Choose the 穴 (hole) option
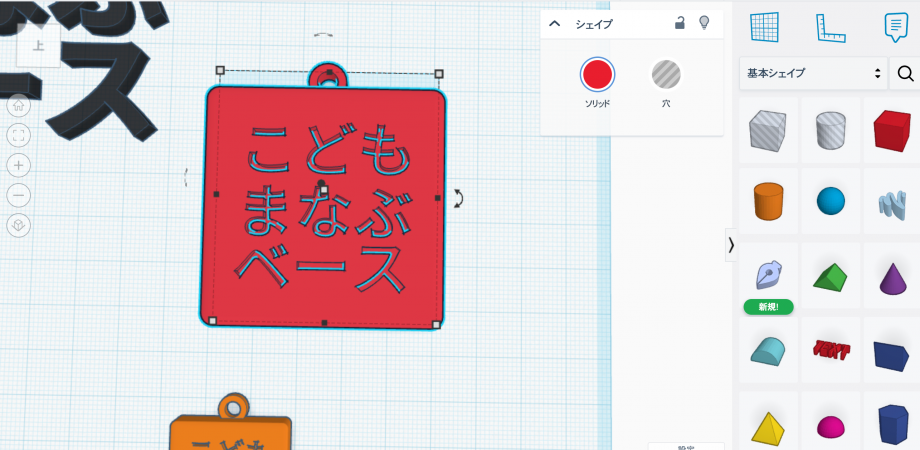This screenshot has width=920, height=450. (666, 74)
